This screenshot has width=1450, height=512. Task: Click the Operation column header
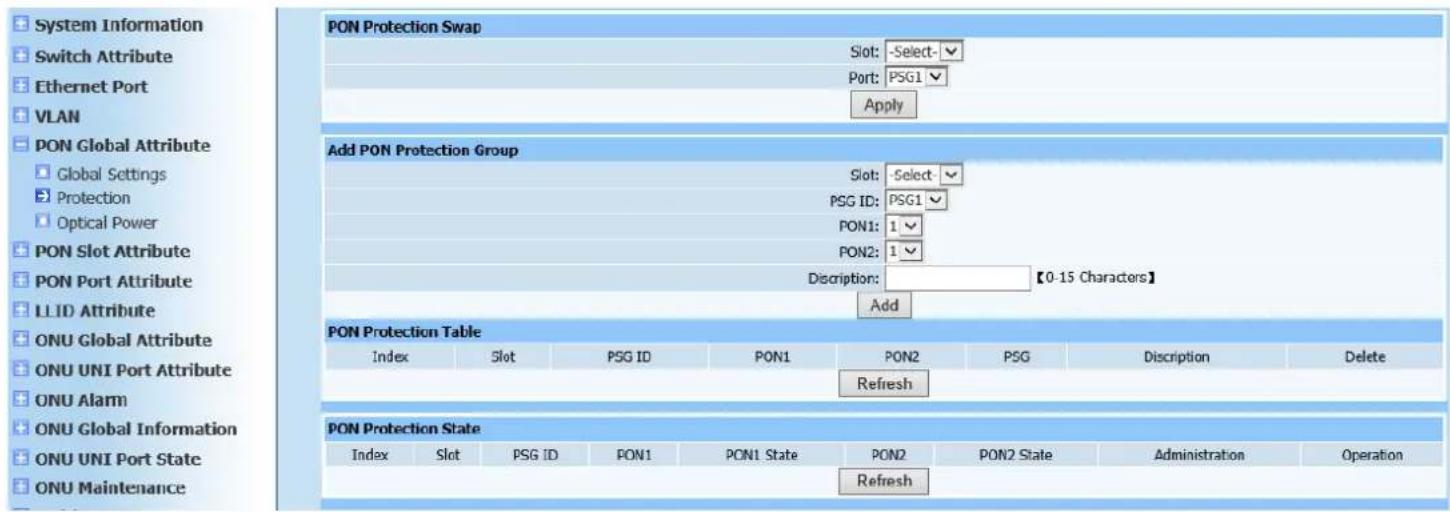[1371, 455]
